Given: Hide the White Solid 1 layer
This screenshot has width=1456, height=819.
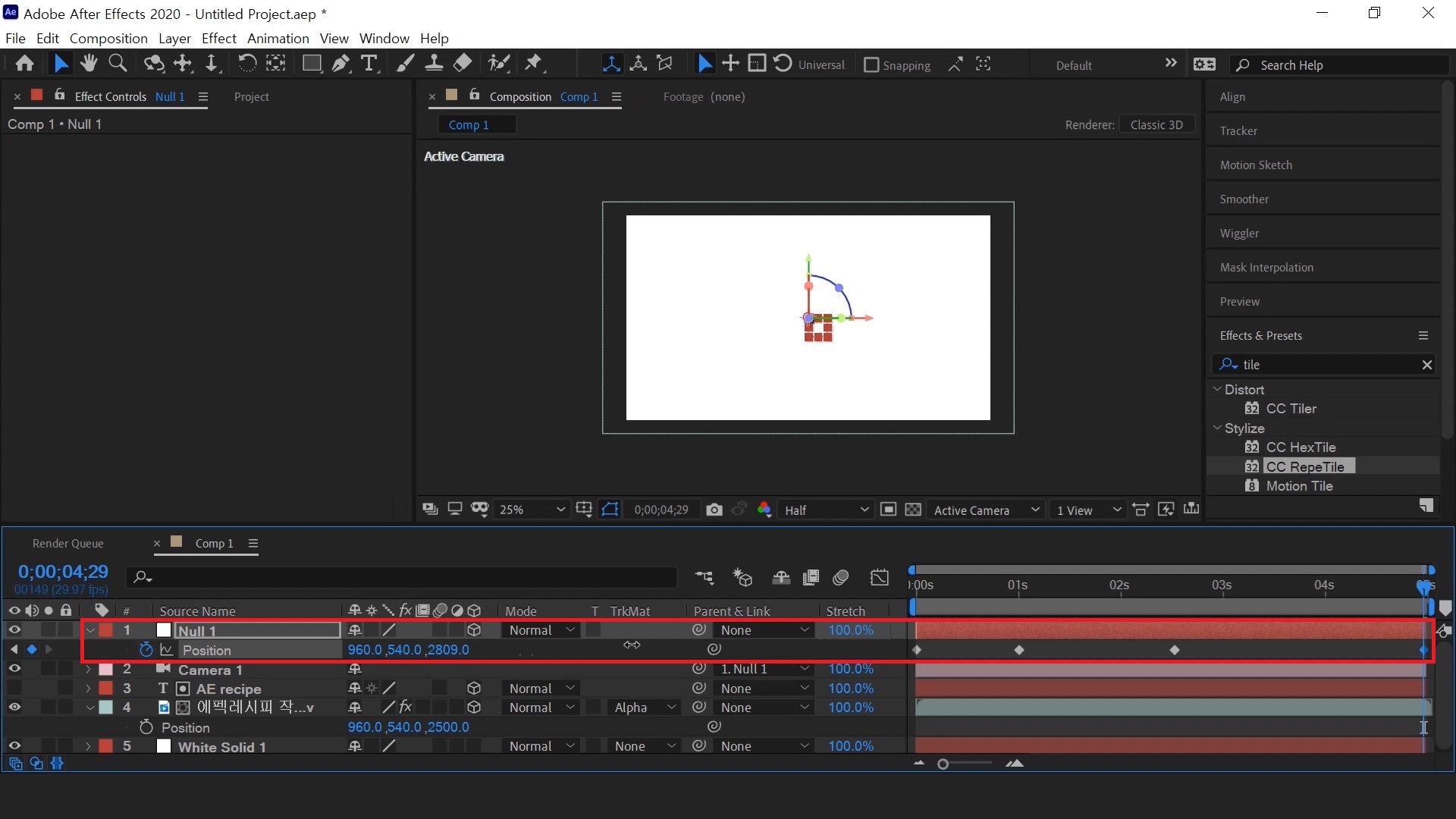Looking at the screenshot, I should (x=14, y=746).
